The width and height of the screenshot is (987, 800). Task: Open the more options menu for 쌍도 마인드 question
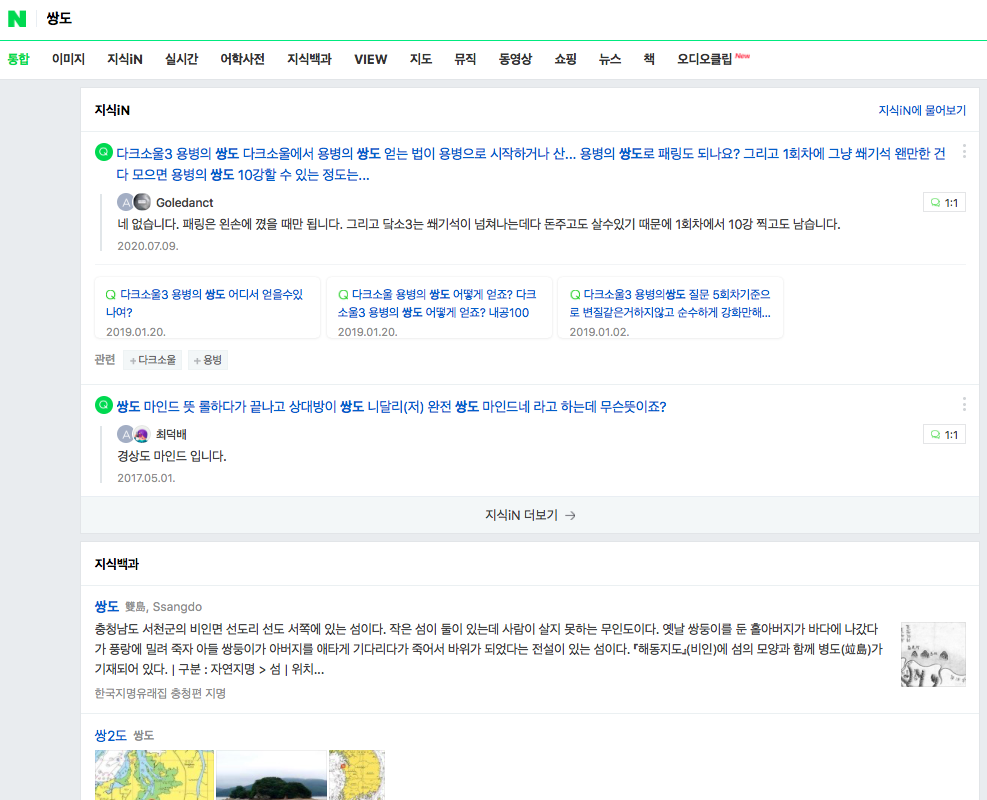point(964,404)
